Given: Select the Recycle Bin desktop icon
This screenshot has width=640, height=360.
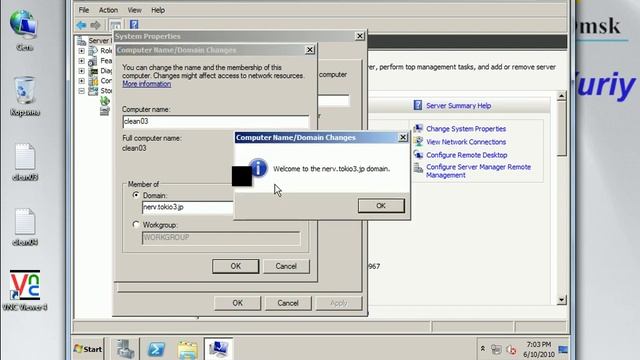Looking at the screenshot, I should (25, 96).
